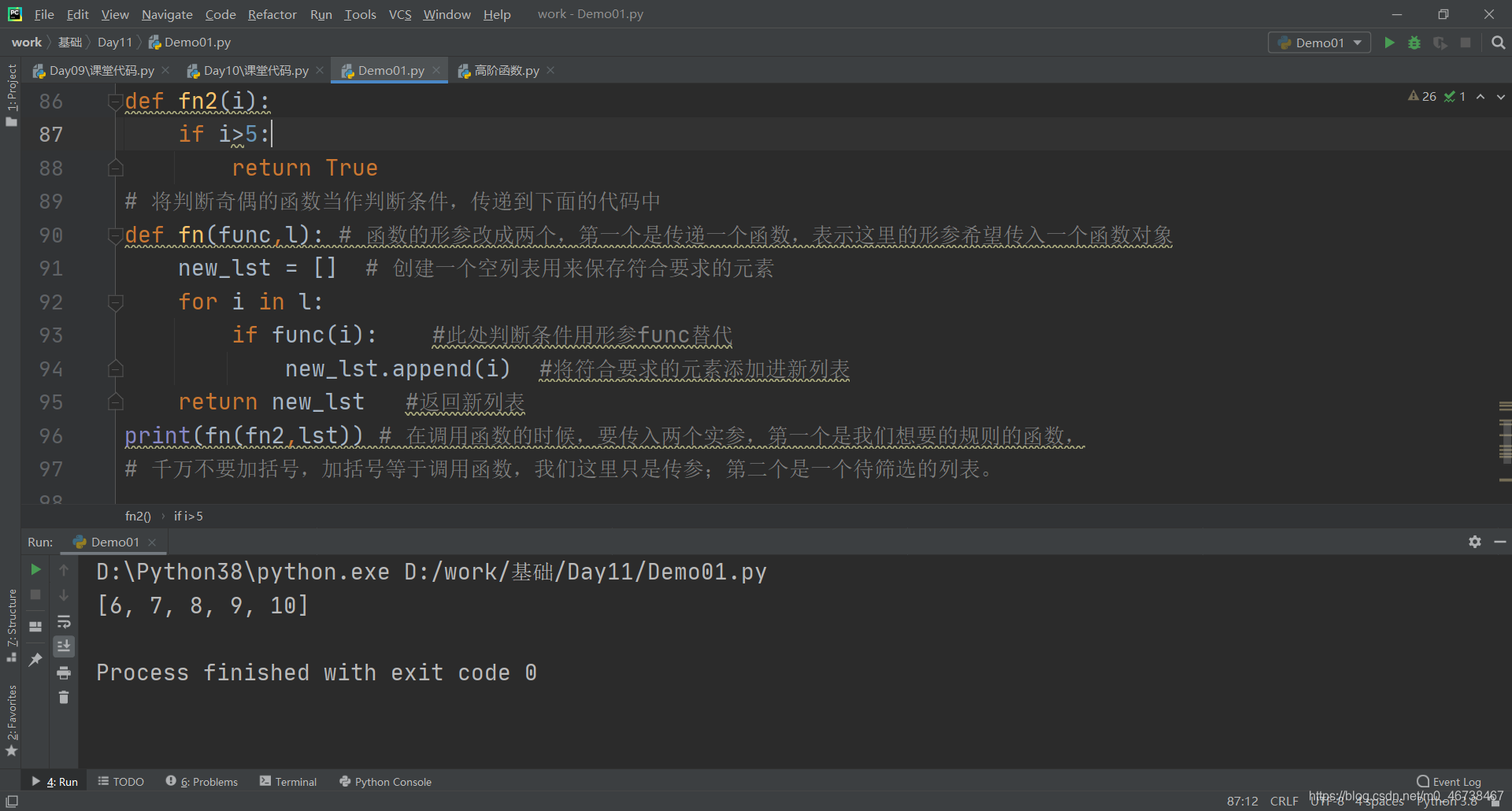
Task: Click the fn2() code breadcrumb
Action: 138,516
